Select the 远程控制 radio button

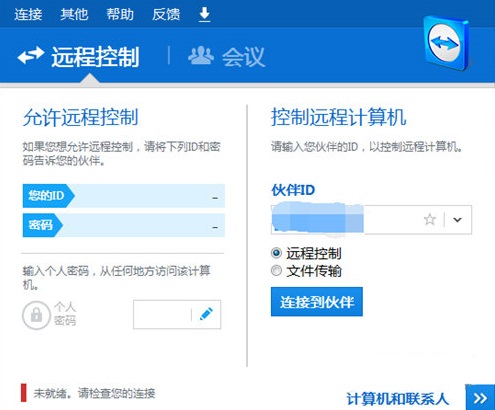(276, 253)
